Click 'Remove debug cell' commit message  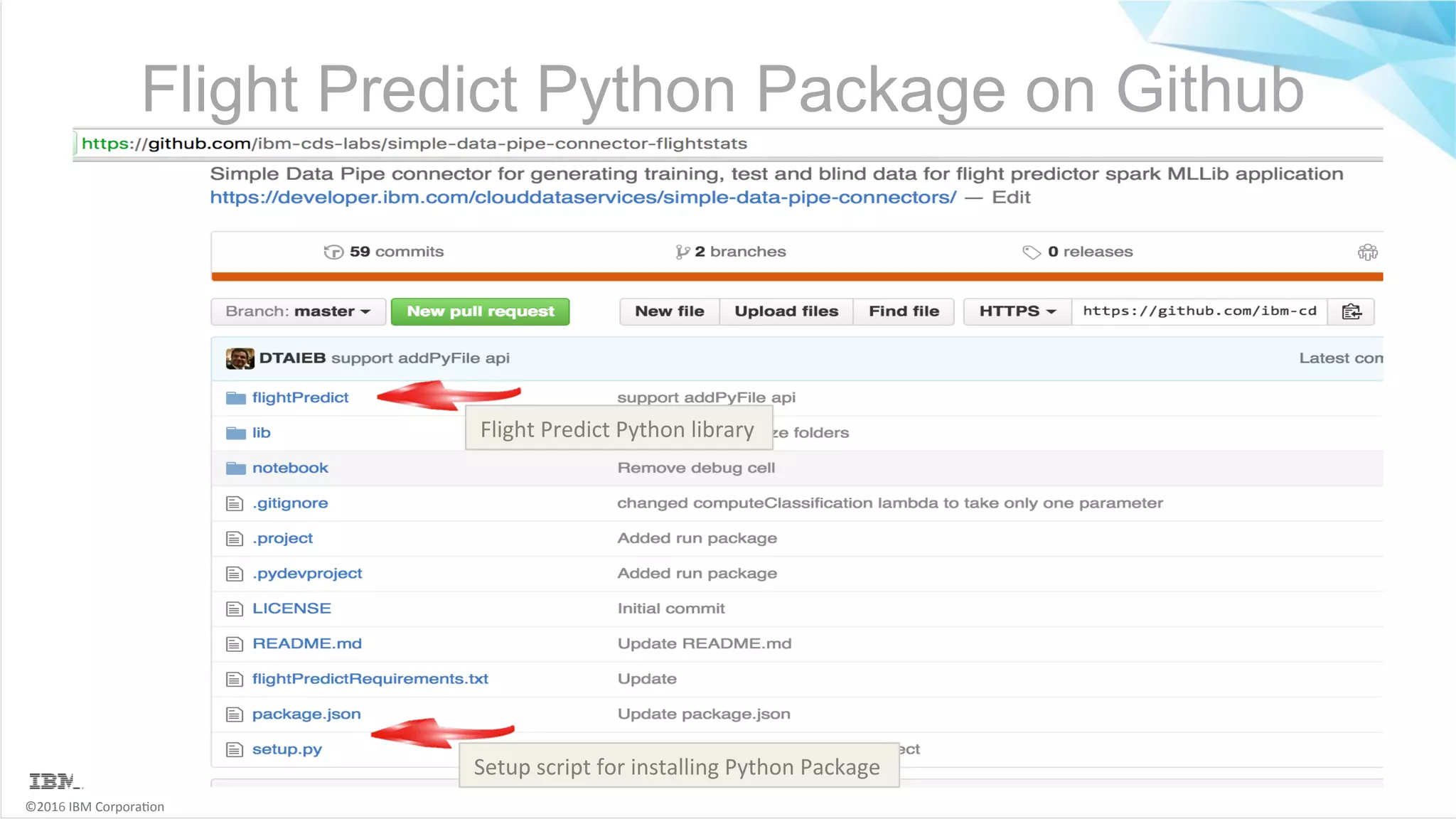pyautogui.click(x=696, y=469)
